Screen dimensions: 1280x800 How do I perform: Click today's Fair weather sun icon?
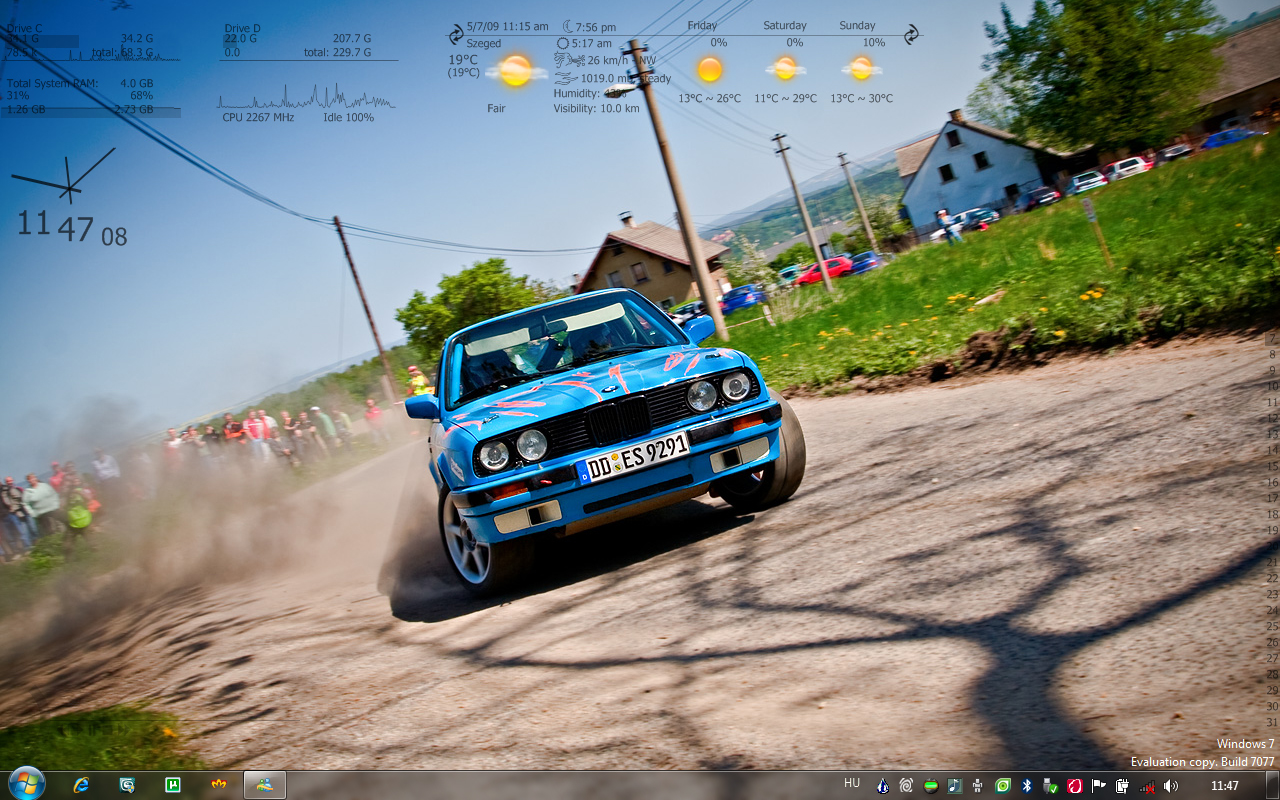(516, 70)
